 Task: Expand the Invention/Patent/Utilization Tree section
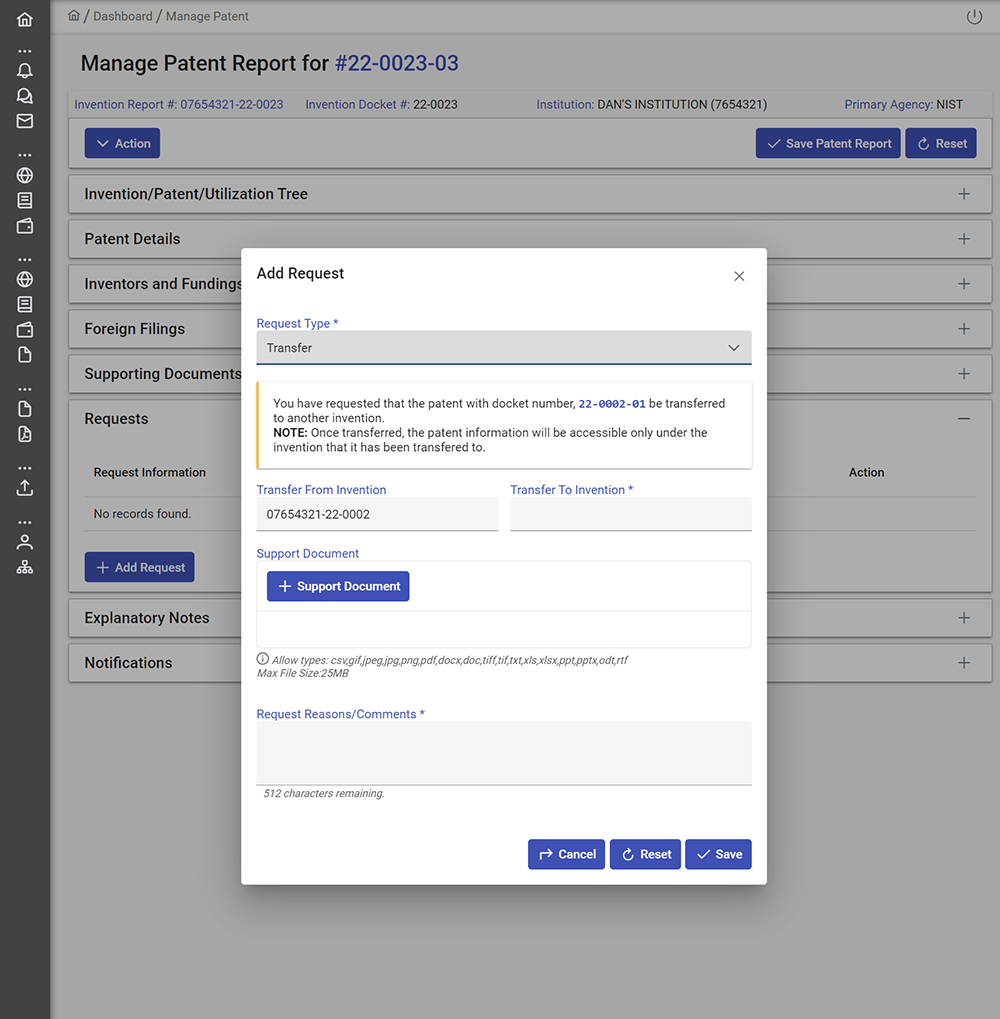963,194
